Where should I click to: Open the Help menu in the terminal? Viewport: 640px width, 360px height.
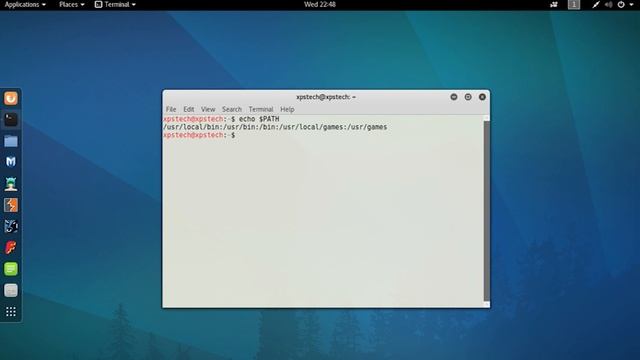[287, 109]
